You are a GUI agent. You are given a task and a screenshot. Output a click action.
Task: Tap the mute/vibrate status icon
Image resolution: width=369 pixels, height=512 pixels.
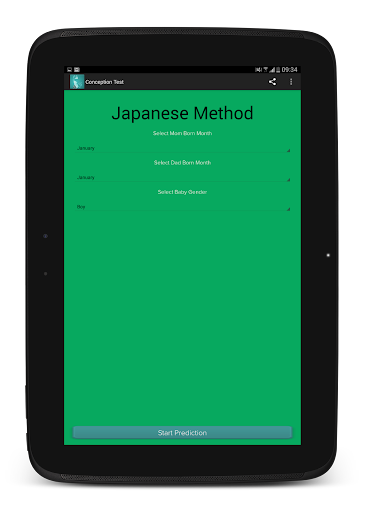point(258,70)
